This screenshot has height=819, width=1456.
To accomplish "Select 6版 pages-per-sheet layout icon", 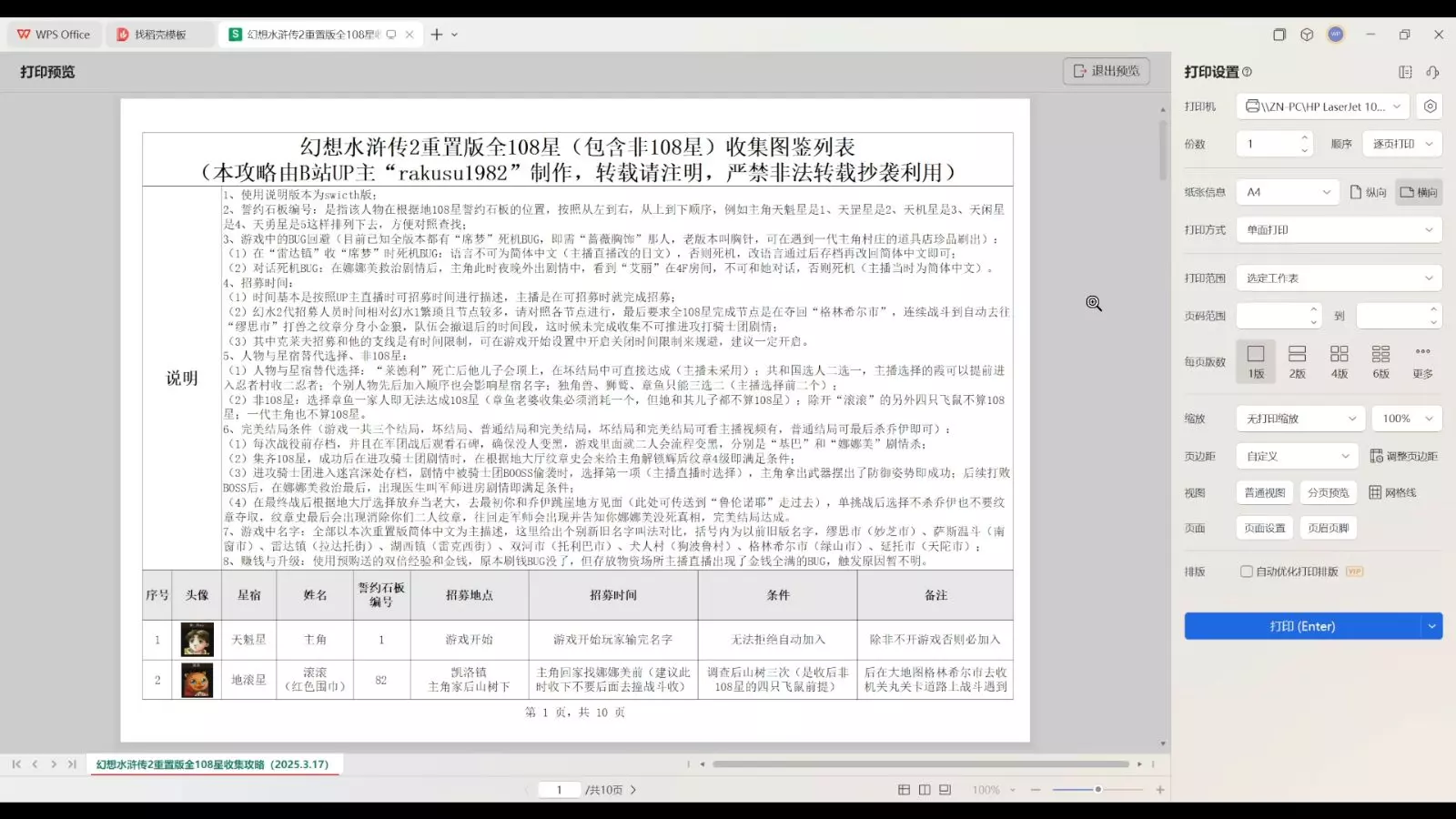I will [x=1381, y=361].
